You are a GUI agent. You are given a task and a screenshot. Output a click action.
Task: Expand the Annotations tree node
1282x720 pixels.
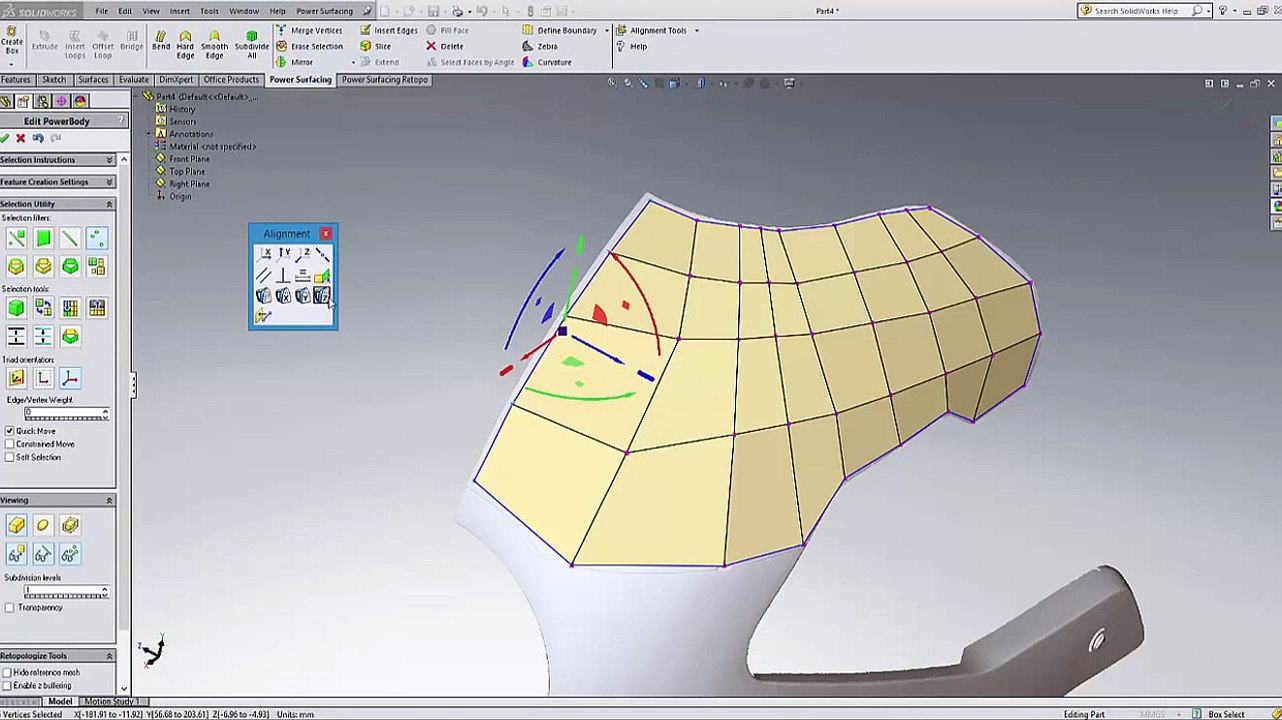click(150, 134)
